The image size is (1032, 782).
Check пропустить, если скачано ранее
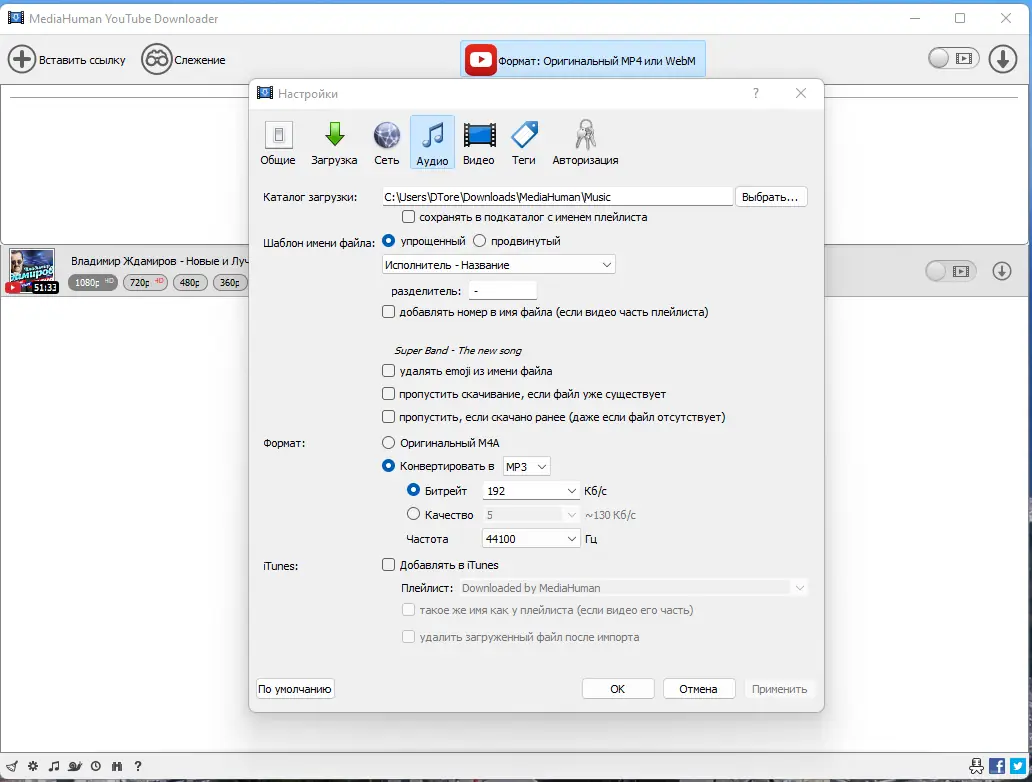click(388, 417)
